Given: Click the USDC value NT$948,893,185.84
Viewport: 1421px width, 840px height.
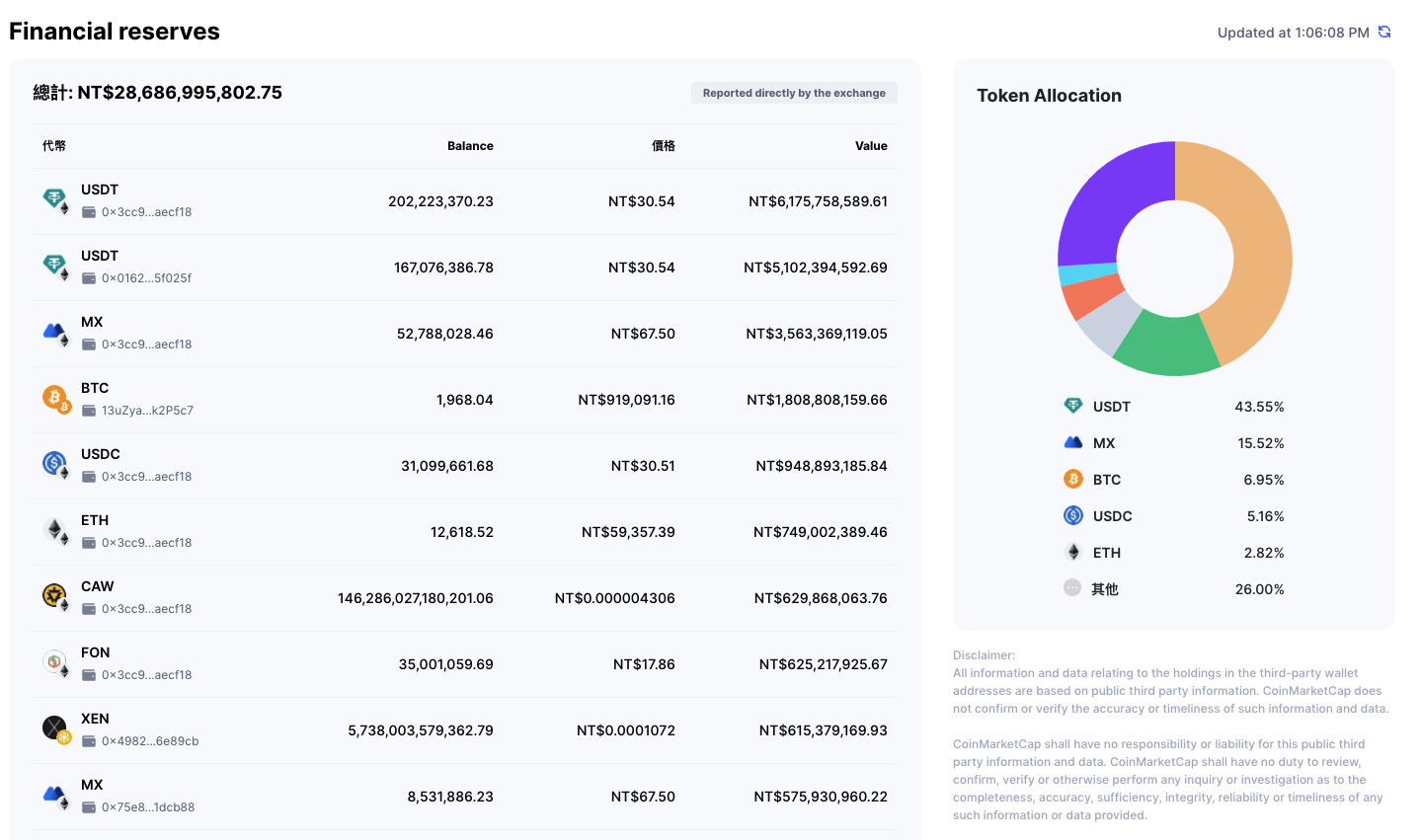Looking at the screenshot, I should tap(822, 466).
